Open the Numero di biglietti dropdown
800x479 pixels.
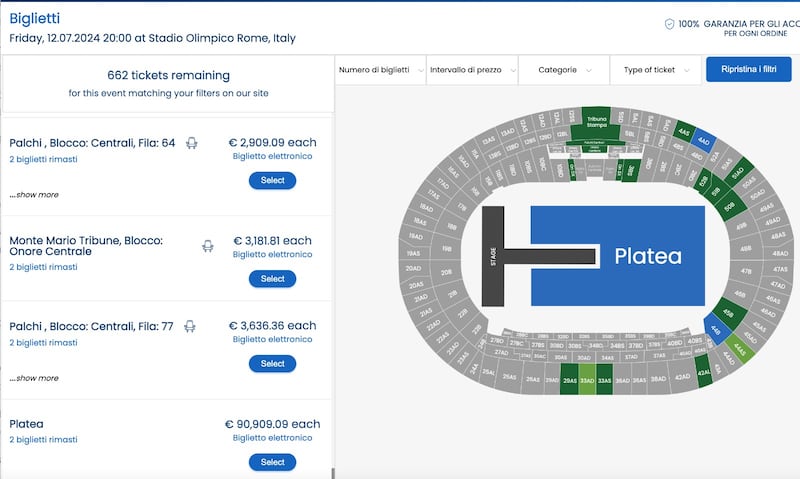click(380, 70)
